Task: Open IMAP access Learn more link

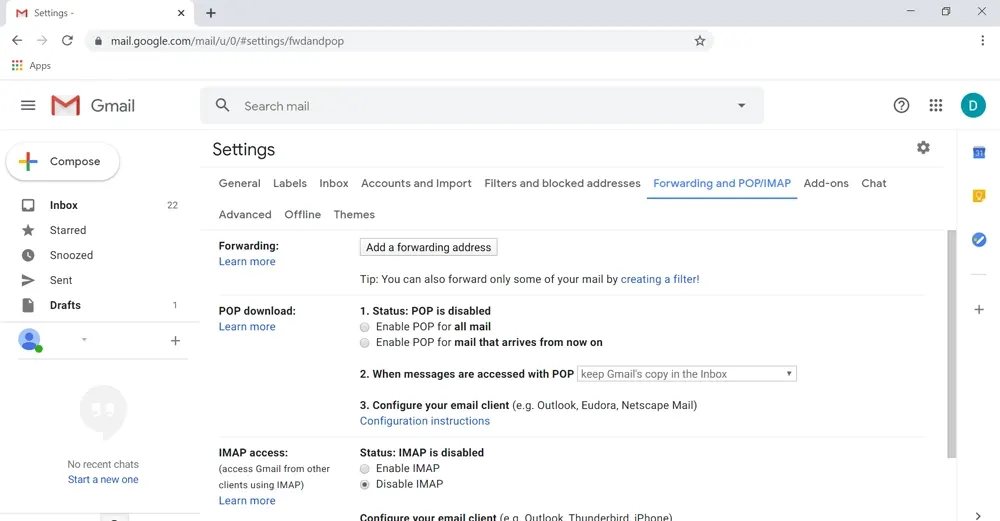Action: [247, 501]
